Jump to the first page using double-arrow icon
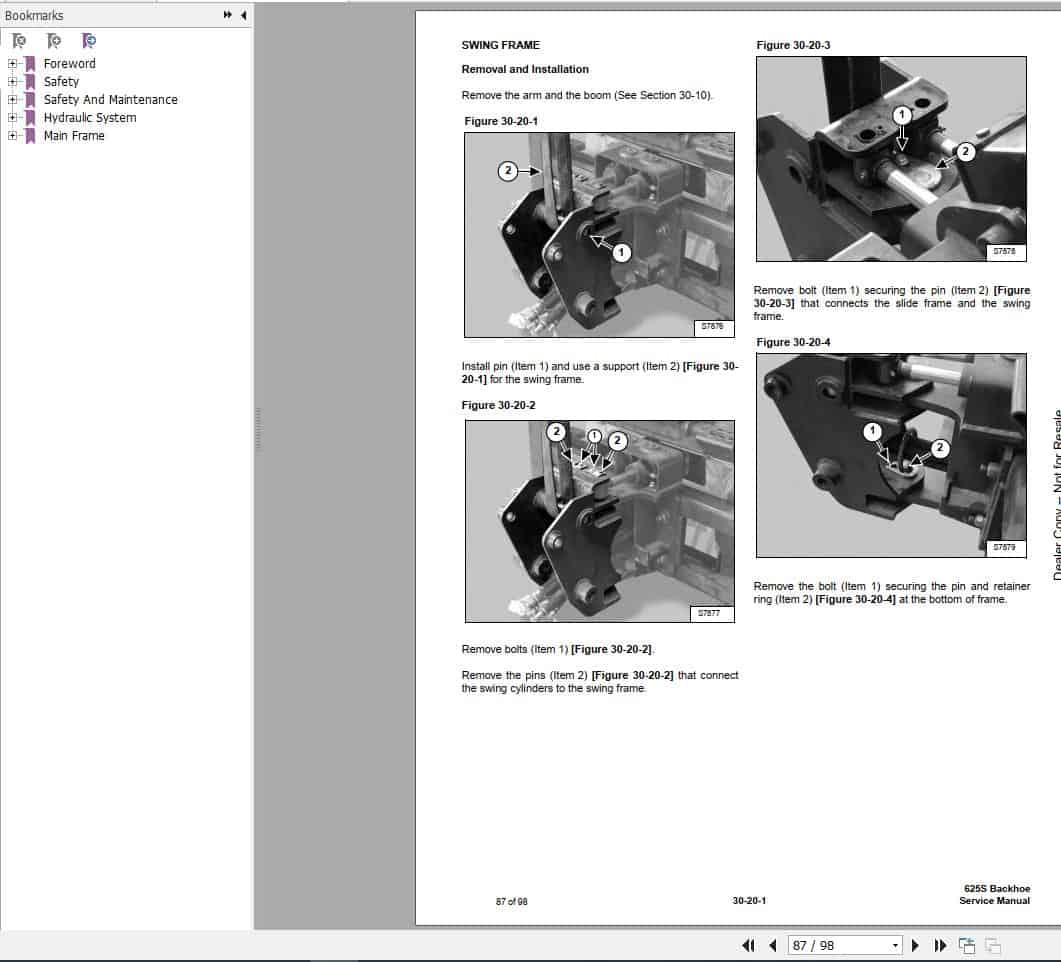Viewport: 1061px width, 962px height. pos(749,946)
